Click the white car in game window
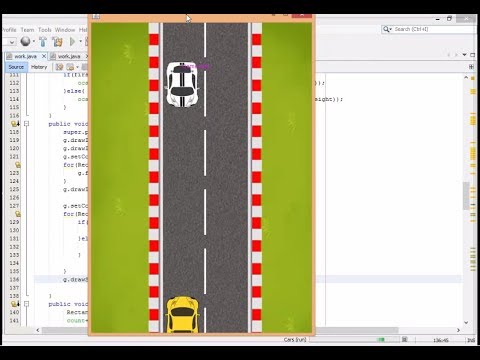 click(x=182, y=85)
